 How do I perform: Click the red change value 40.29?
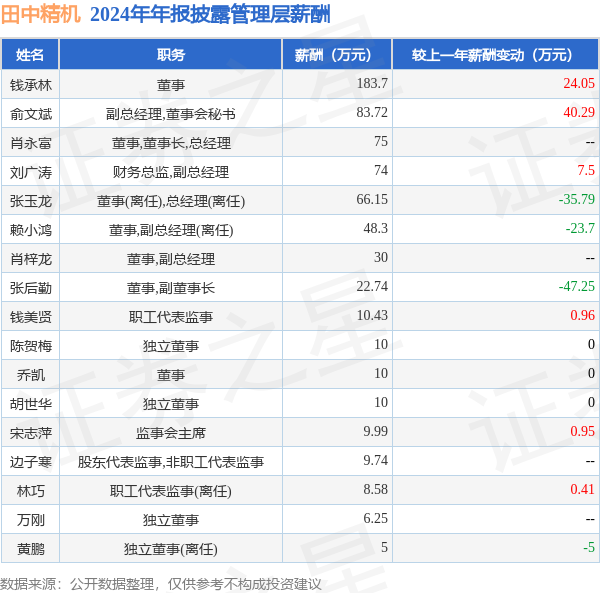579,112
